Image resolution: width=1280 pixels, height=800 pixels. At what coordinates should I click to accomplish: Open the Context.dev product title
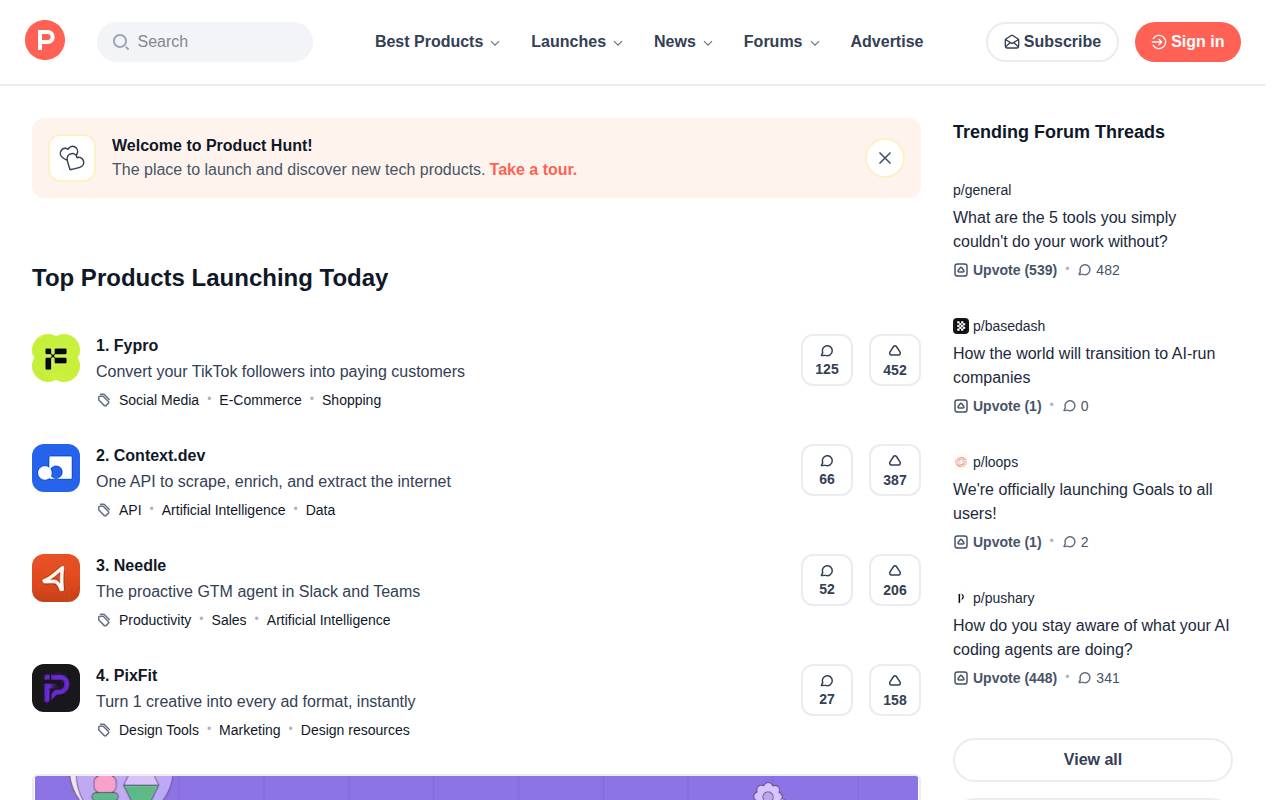click(x=150, y=455)
